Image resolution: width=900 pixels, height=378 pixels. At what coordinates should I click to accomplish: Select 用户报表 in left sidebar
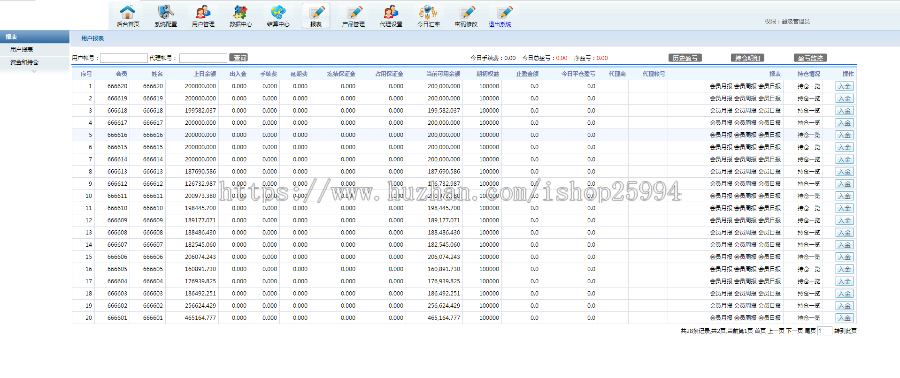21,49
